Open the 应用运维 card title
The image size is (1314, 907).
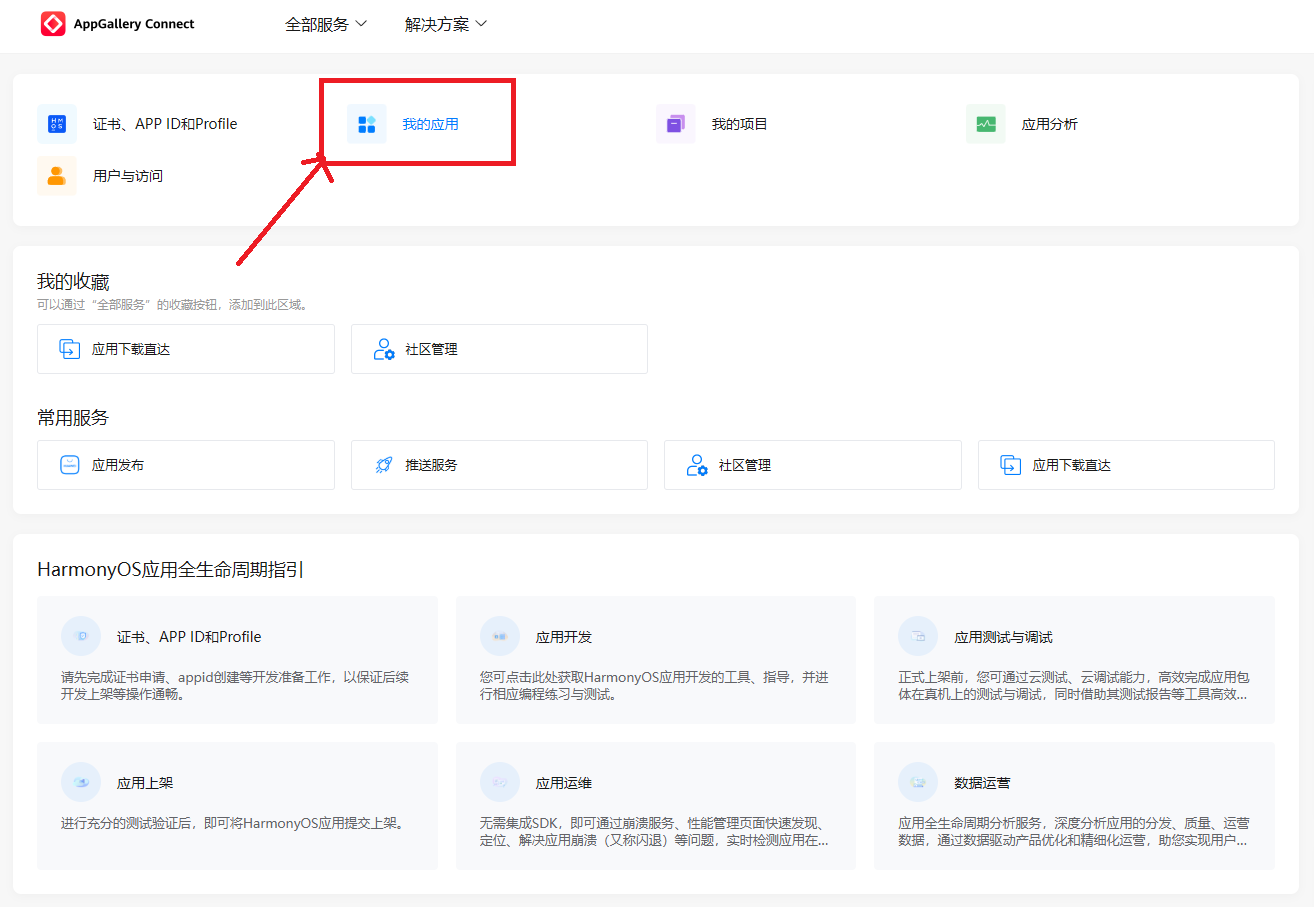[564, 783]
